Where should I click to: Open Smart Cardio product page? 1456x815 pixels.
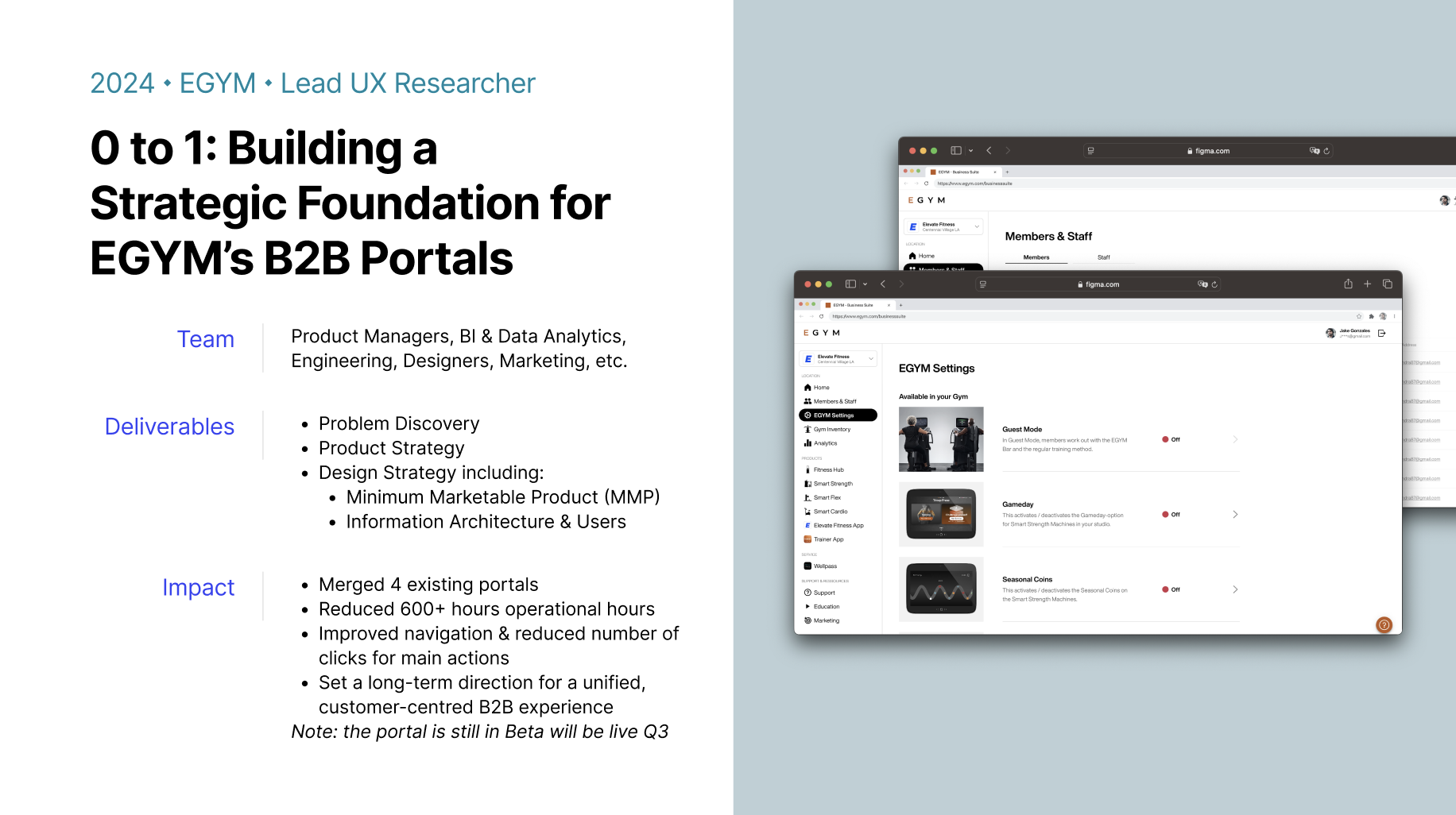tap(826, 512)
